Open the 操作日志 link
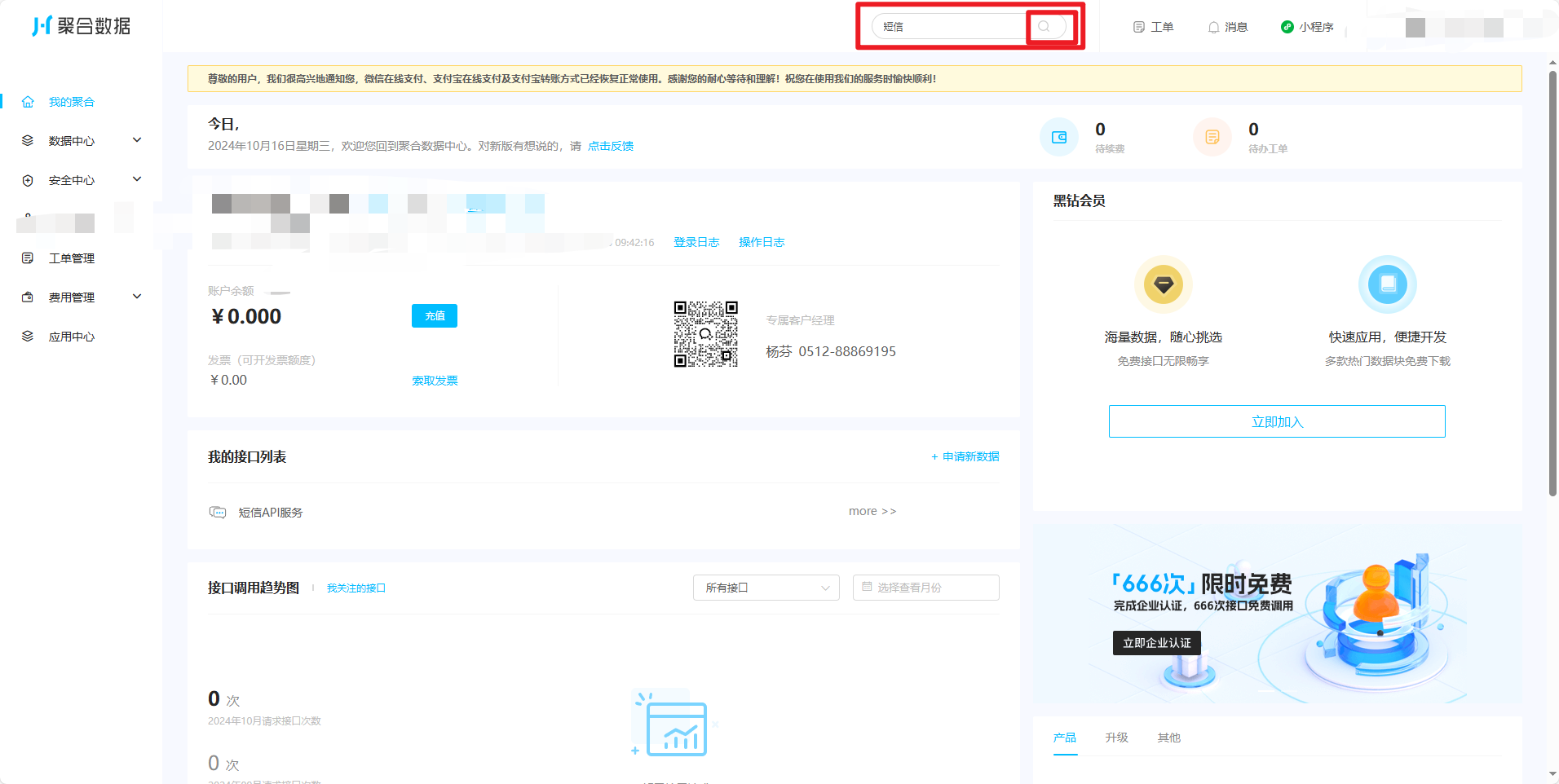This screenshot has width=1559, height=784. [x=762, y=242]
